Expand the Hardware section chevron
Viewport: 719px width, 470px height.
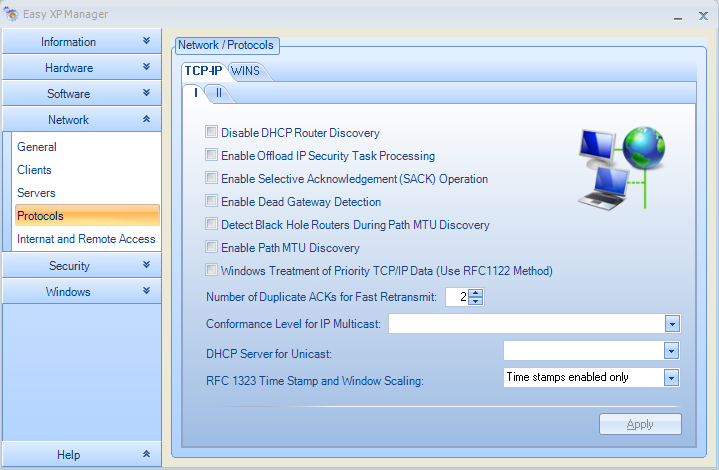click(x=146, y=67)
